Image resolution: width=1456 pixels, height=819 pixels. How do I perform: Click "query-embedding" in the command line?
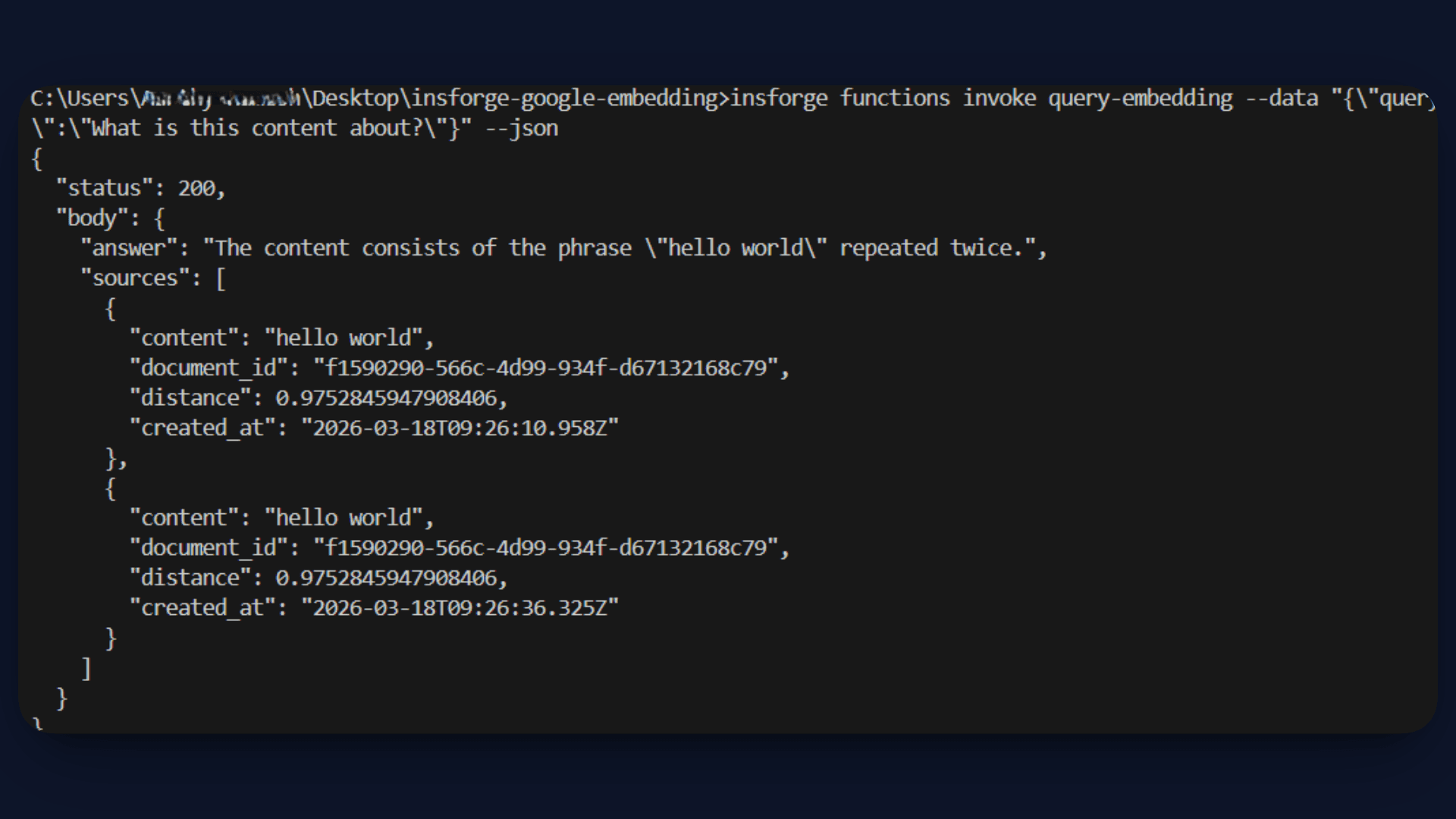point(1141,99)
